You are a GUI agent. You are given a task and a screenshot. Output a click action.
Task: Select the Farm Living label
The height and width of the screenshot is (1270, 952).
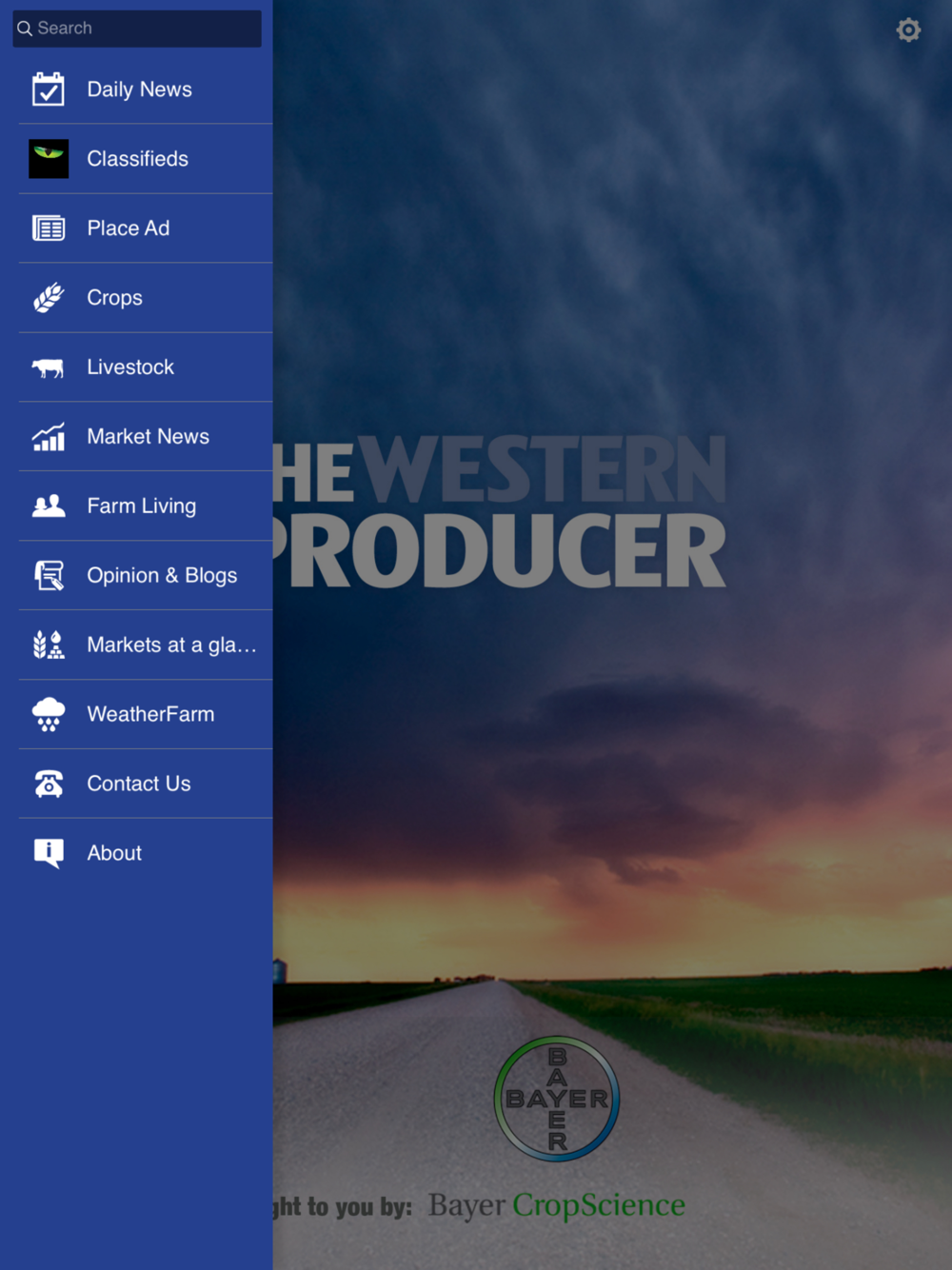tap(141, 506)
